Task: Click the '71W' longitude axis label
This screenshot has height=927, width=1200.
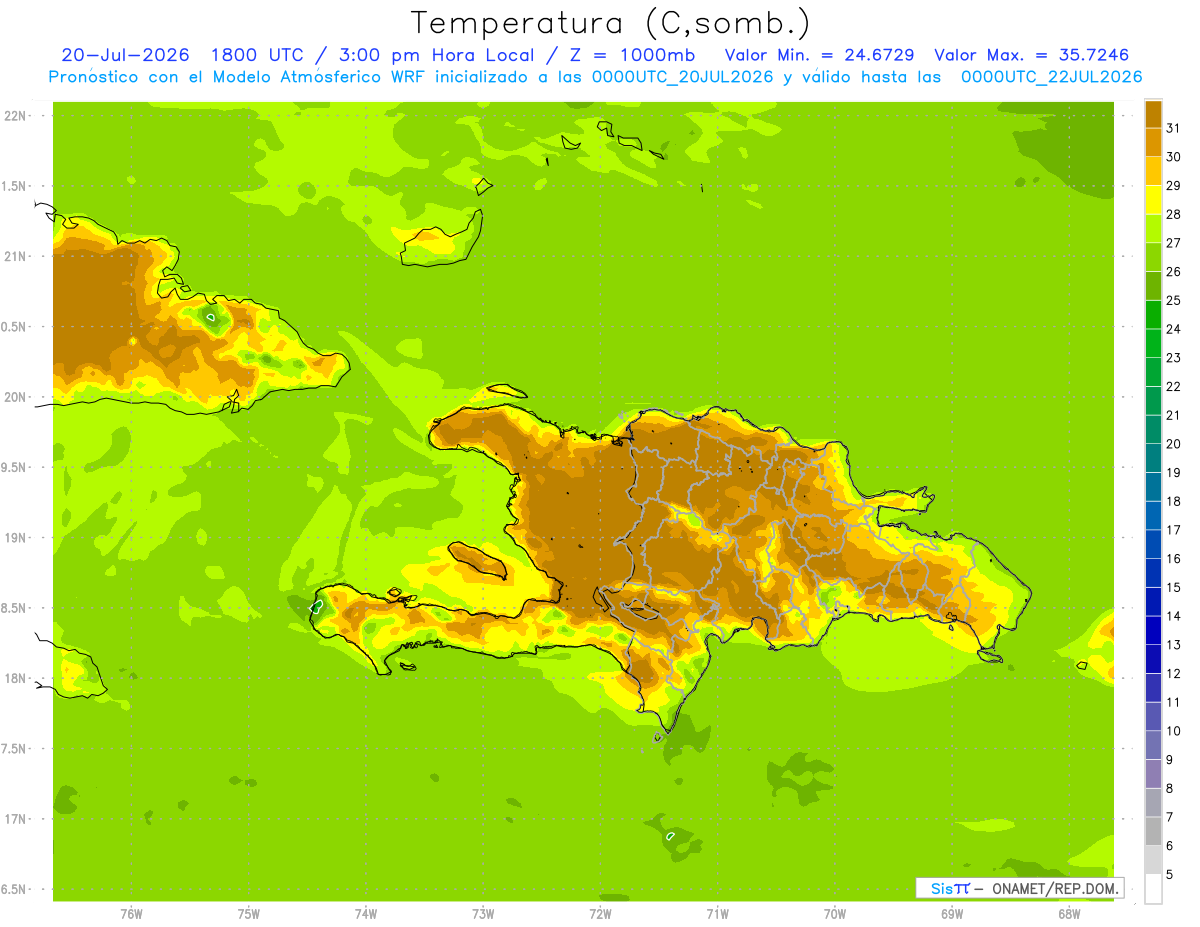Action: coord(717,913)
